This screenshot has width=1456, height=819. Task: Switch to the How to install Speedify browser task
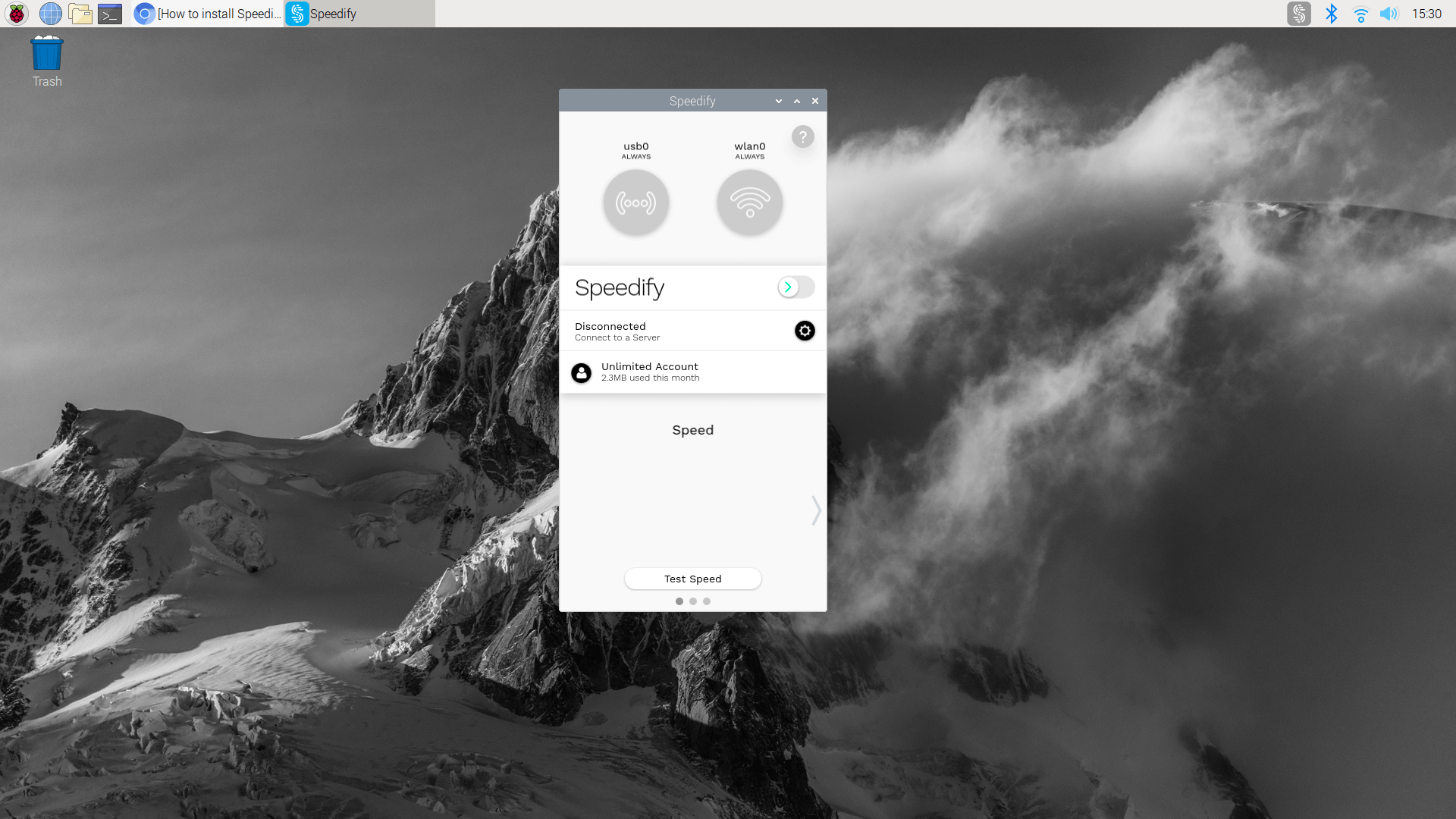(x=208, y=14)
